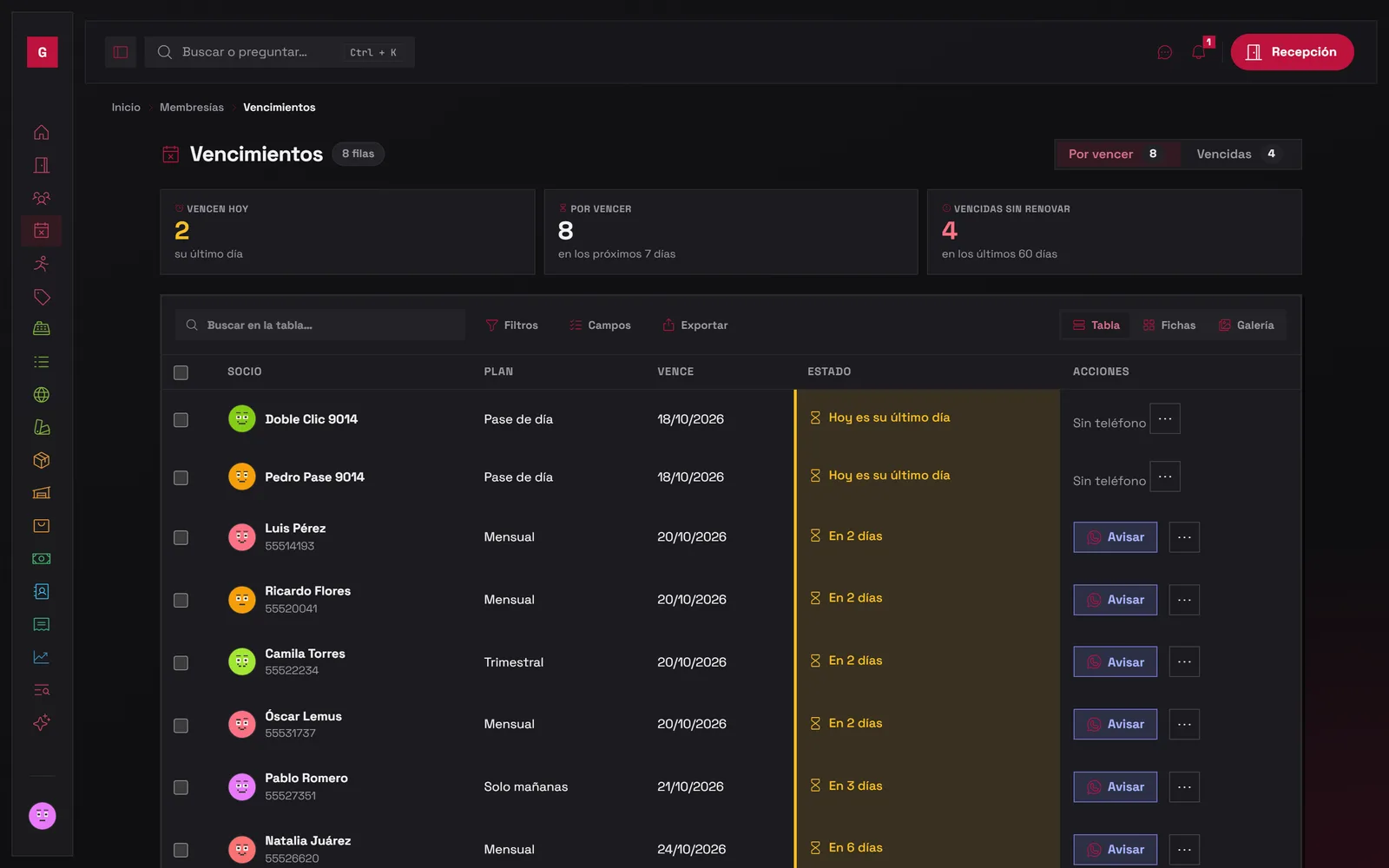This screenshot has width=1389, height=868.
Task: Switch to the Vencidas tab
Action: pyautogui.click(x=1240, y=154)
